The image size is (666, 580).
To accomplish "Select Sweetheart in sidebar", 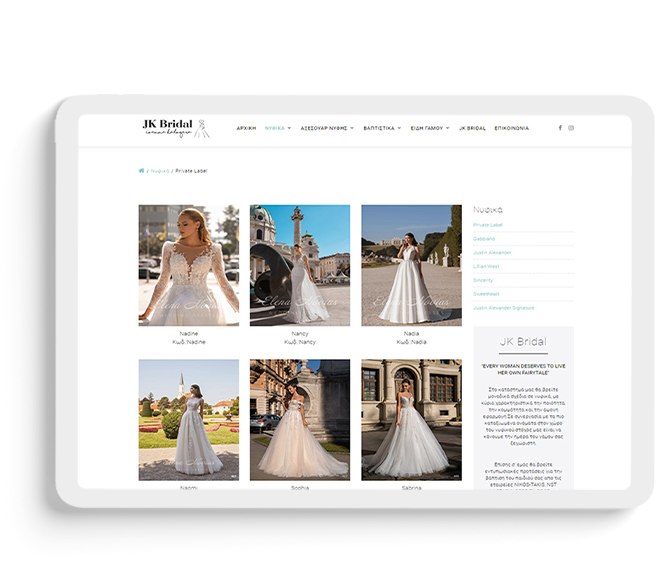I will (486, 294).
